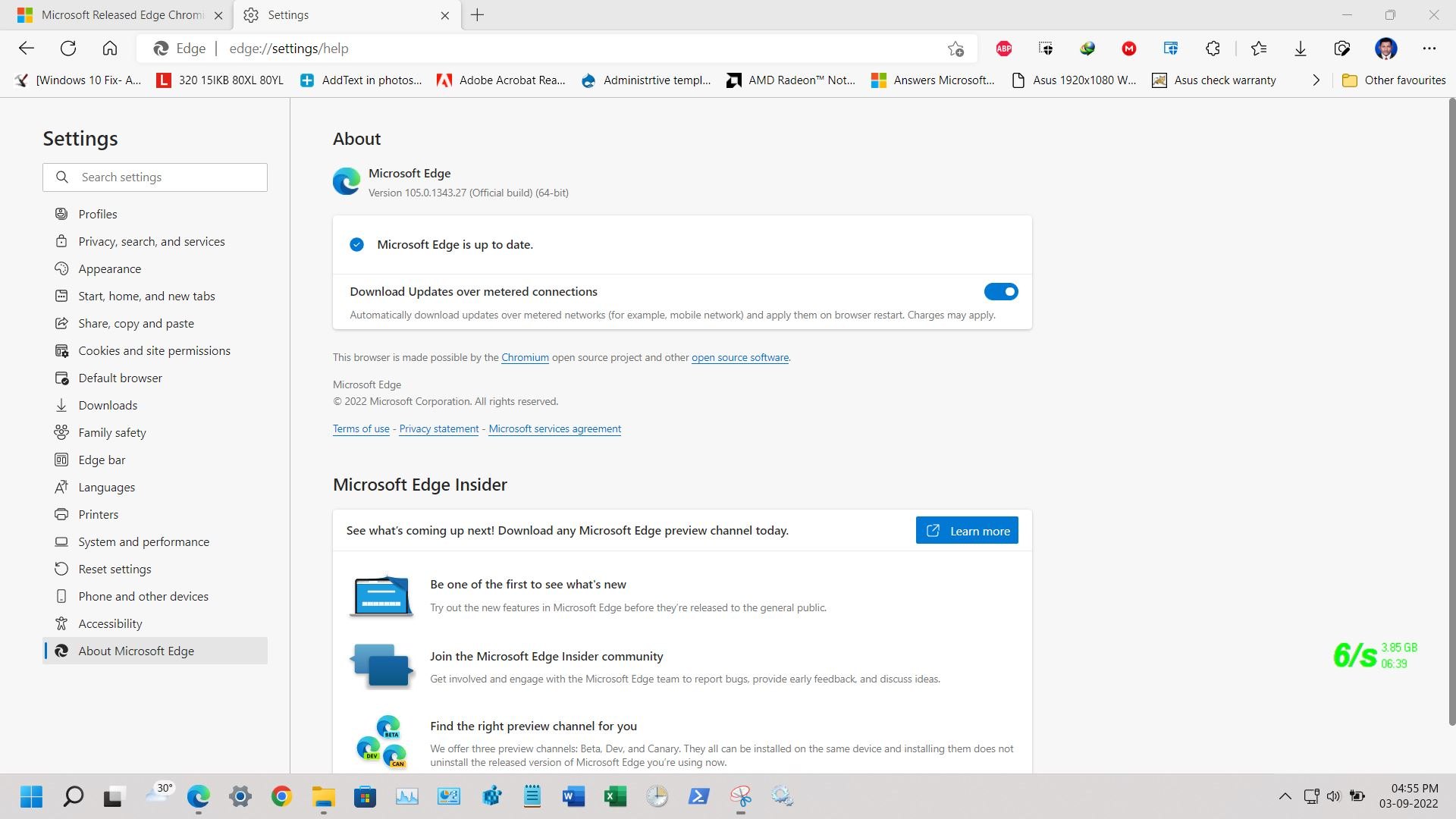Go to Home page icon
The height and width of the screenshot is (819, 1456).
tap(110, 49)
